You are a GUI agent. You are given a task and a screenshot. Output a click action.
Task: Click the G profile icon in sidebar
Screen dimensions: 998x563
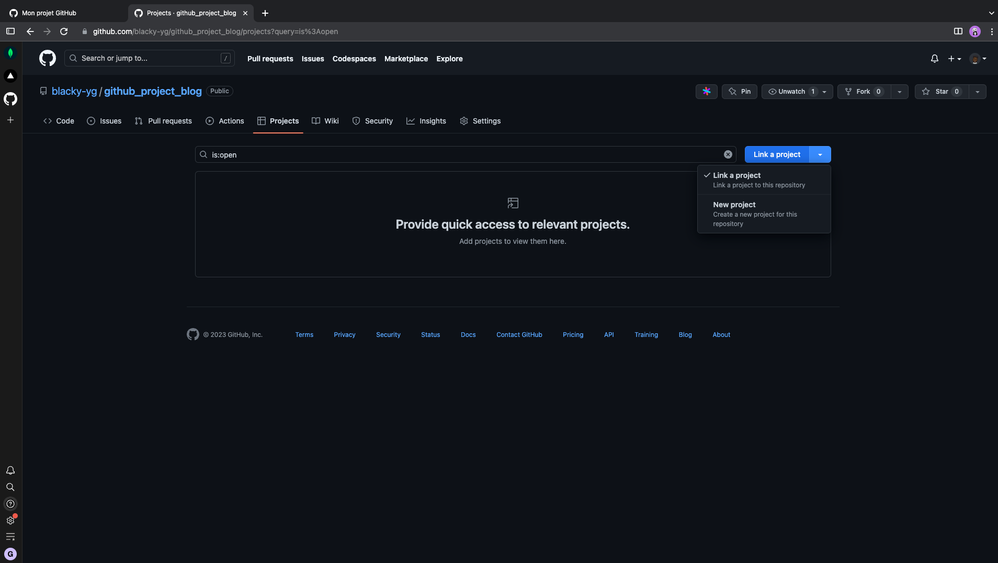[x=10, y=554]
